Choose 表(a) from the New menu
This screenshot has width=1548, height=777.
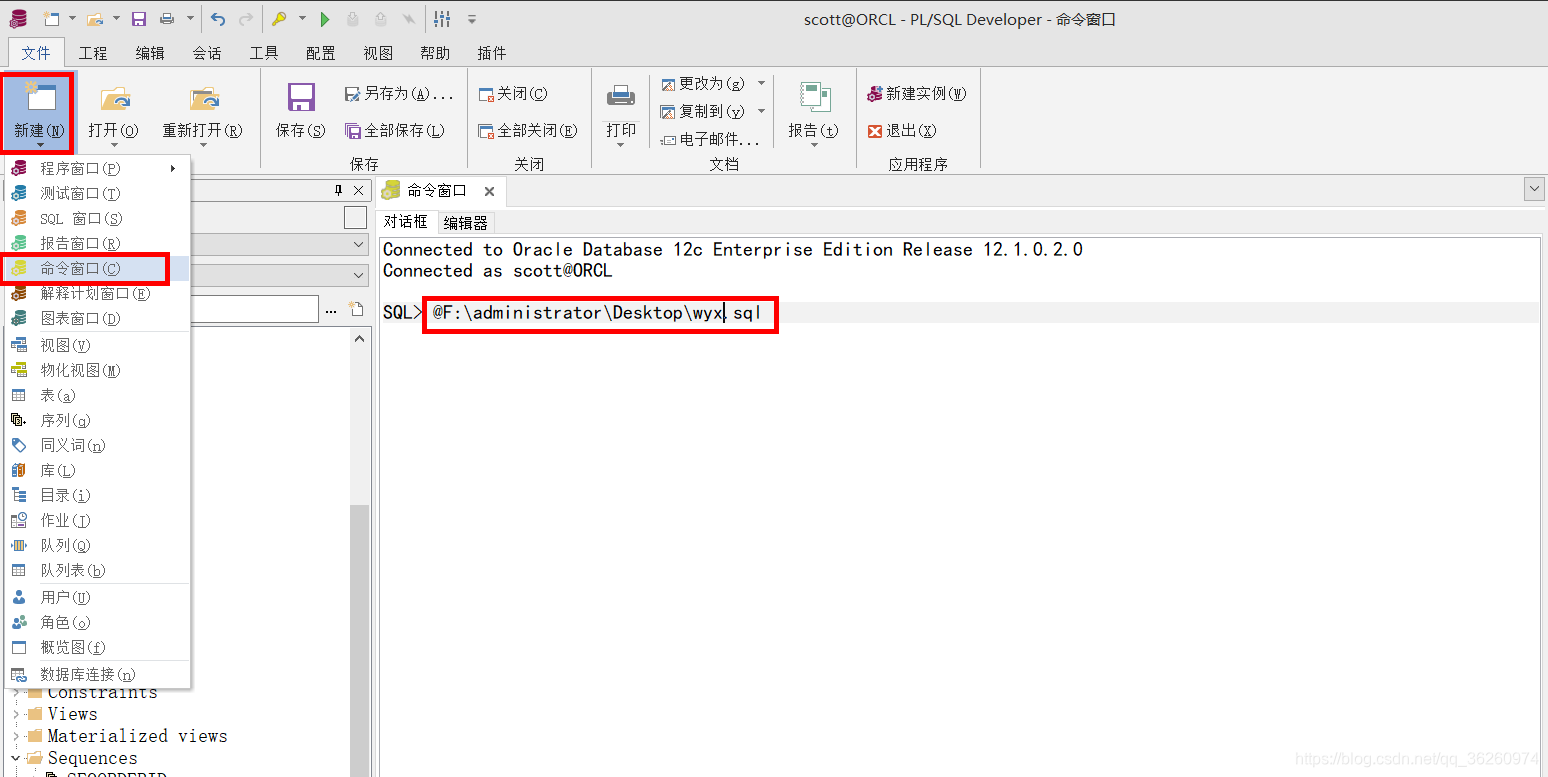click(95, 395)
